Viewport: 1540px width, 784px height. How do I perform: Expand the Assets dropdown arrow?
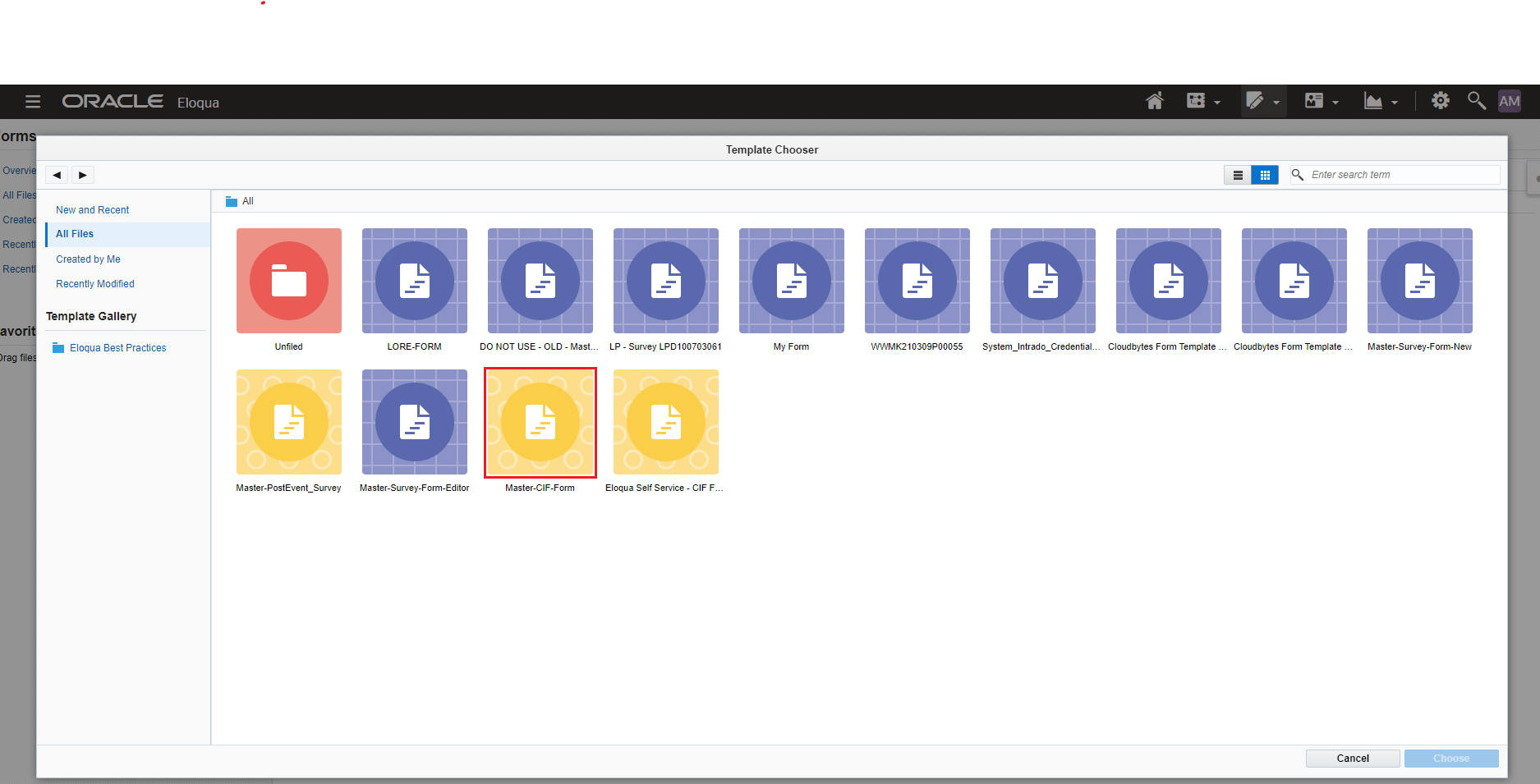click(1276, 103)
